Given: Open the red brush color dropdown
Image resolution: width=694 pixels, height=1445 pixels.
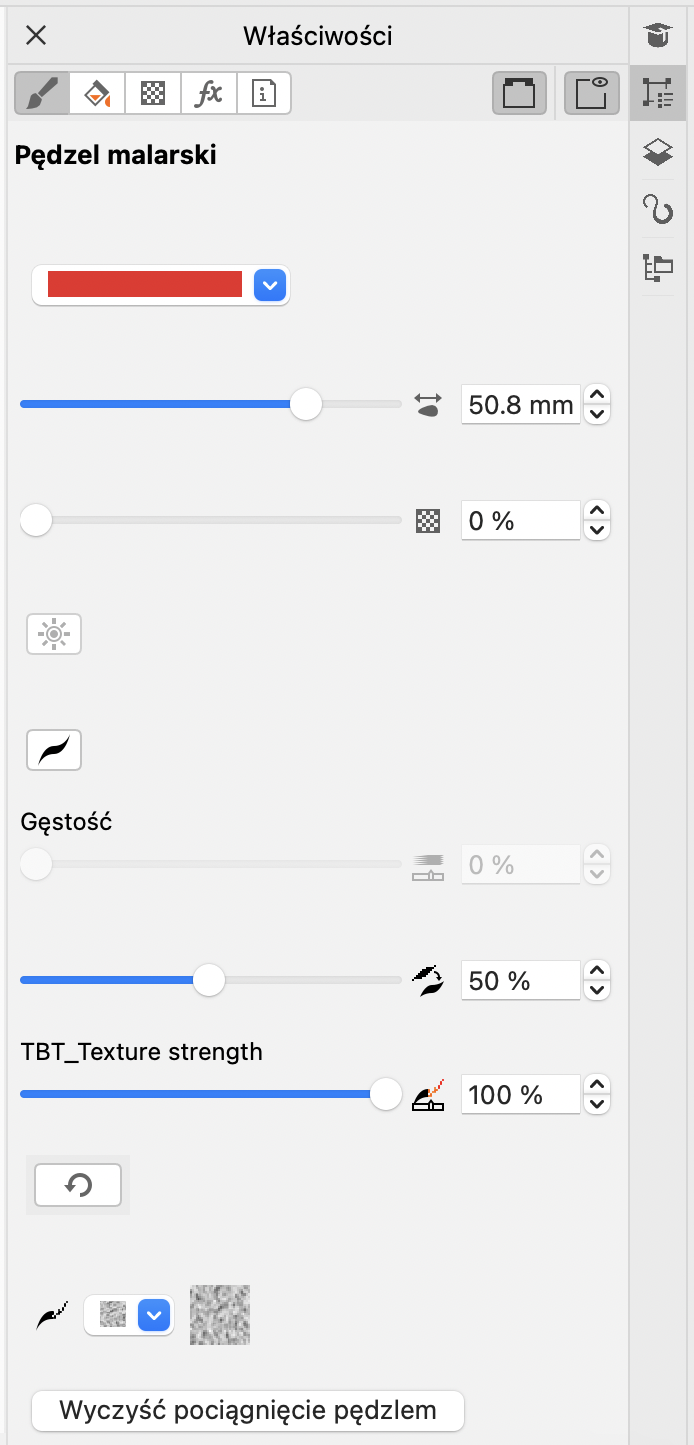Looking at the screenshot, I should (270, 286).
